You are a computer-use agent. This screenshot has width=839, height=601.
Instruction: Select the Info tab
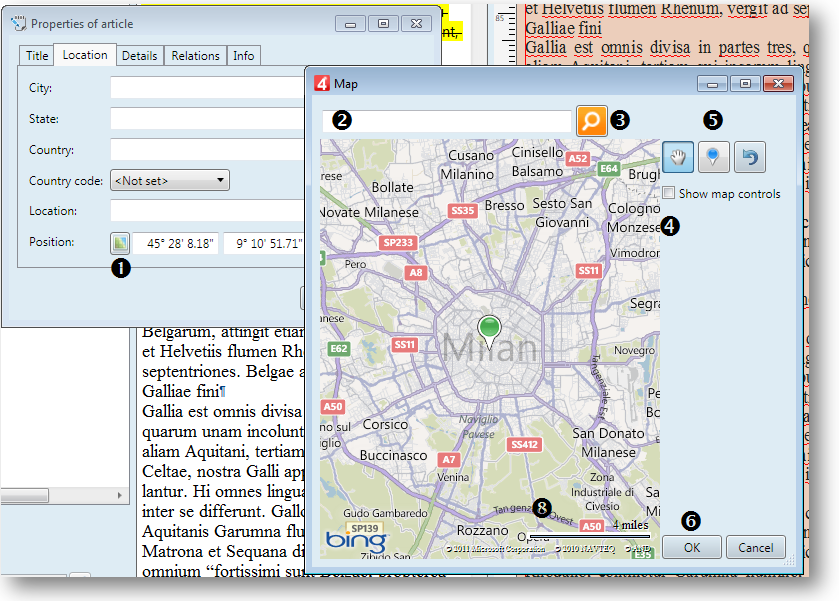(x=244, y=56)
